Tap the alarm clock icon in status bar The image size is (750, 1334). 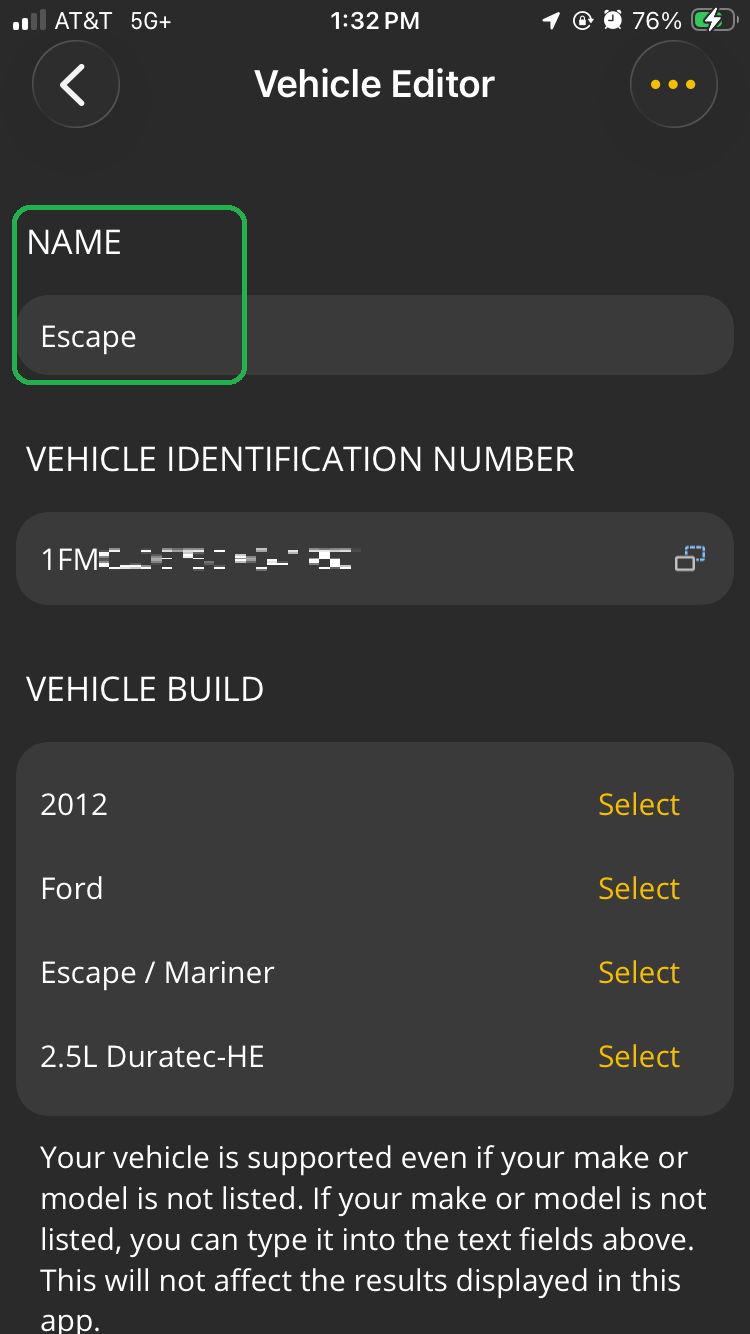pos(614,20)
